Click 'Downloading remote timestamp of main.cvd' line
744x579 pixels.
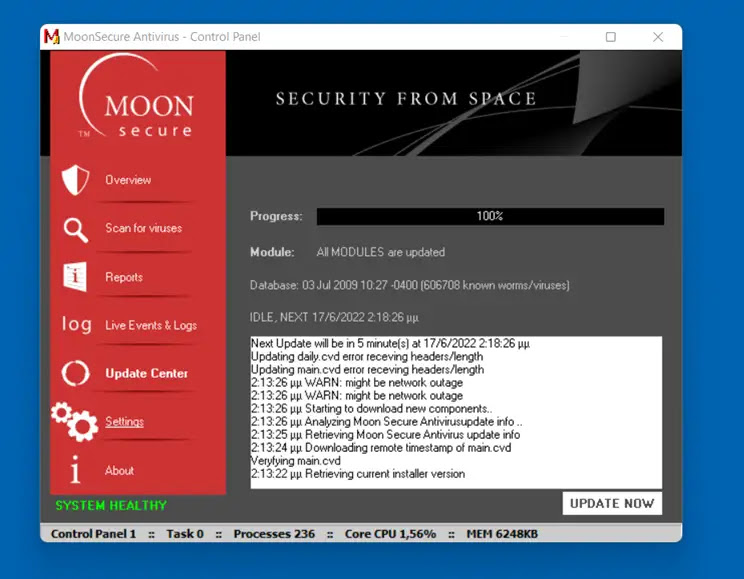[x=381, y=448]
